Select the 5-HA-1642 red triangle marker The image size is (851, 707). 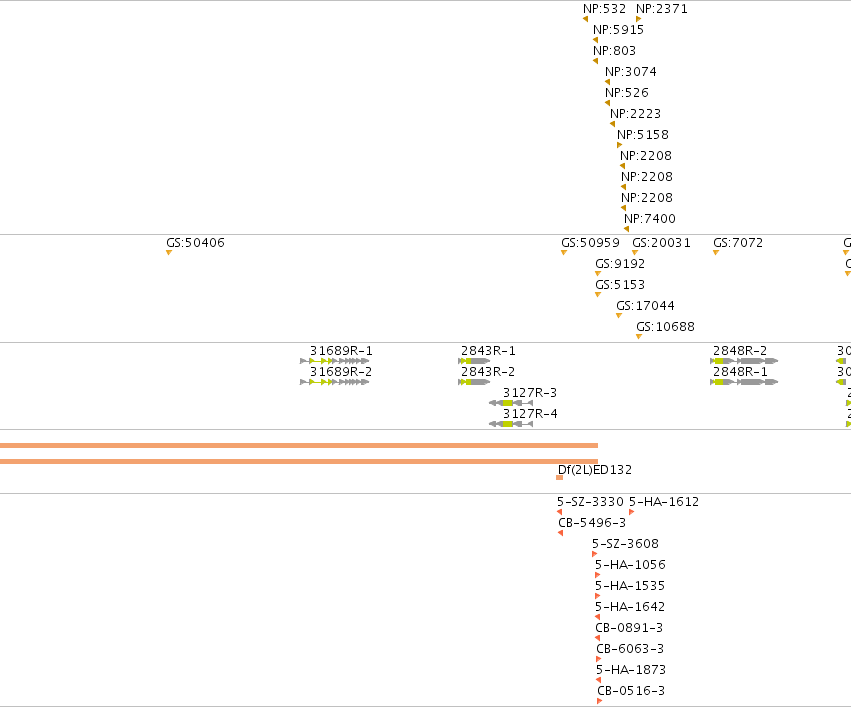pyautogui.click(x=598, y=617)
